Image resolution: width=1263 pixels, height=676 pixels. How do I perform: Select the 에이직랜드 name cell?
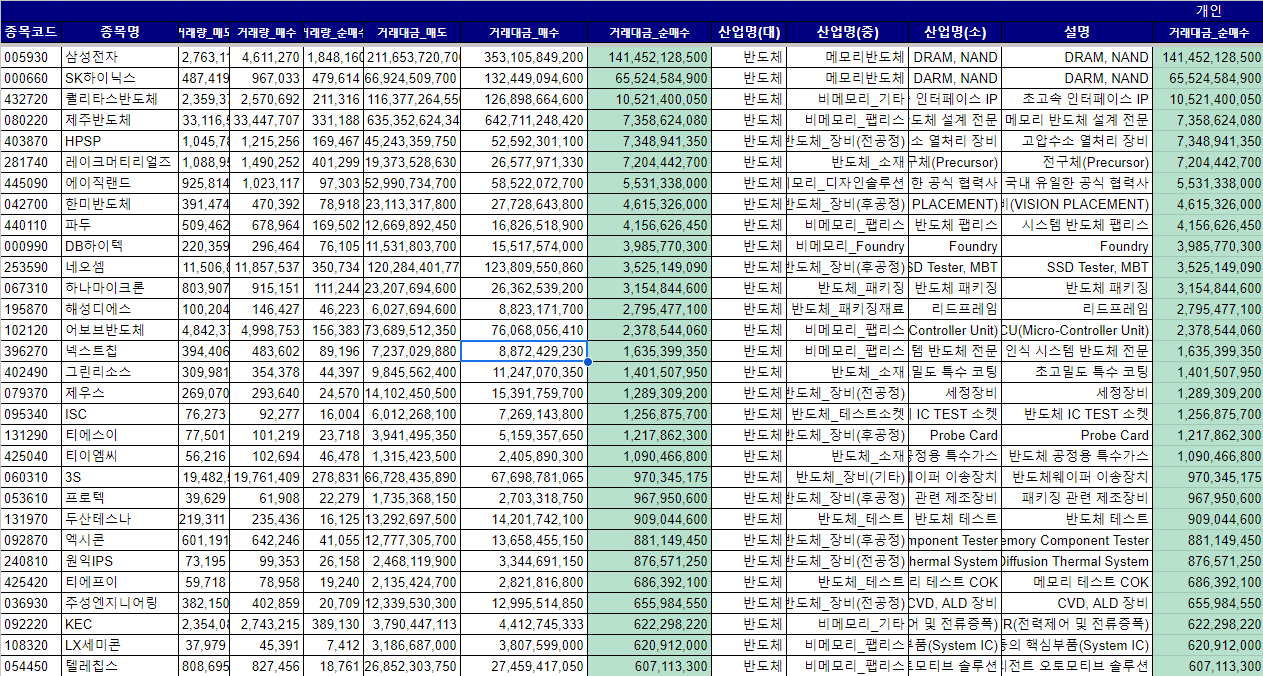click(120, 183)
